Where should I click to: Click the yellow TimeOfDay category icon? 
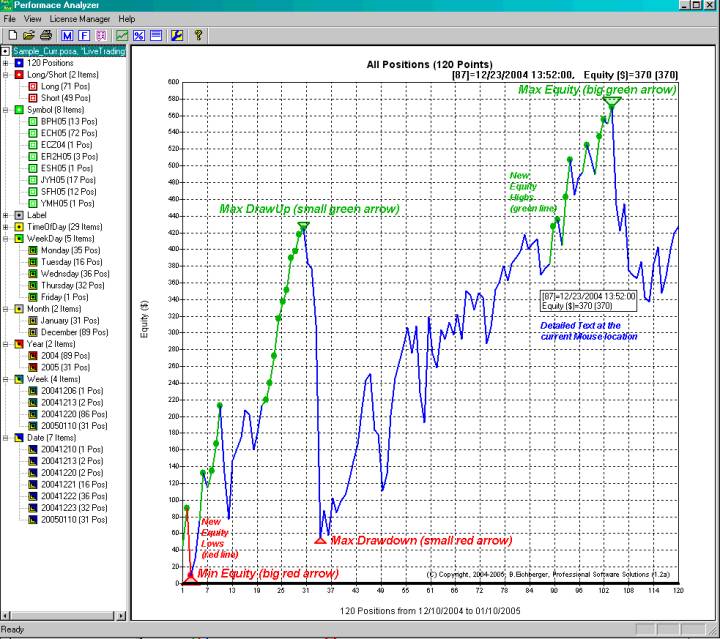tap(19, 227)
